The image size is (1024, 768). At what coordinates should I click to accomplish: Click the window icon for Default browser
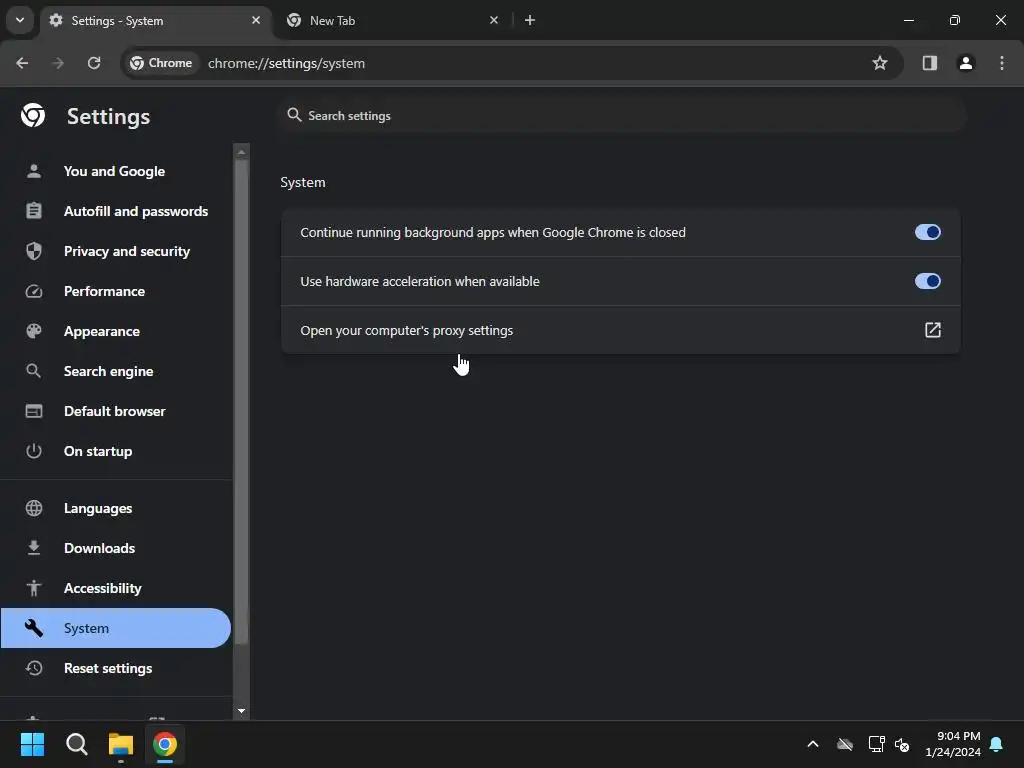pos(34,411)
